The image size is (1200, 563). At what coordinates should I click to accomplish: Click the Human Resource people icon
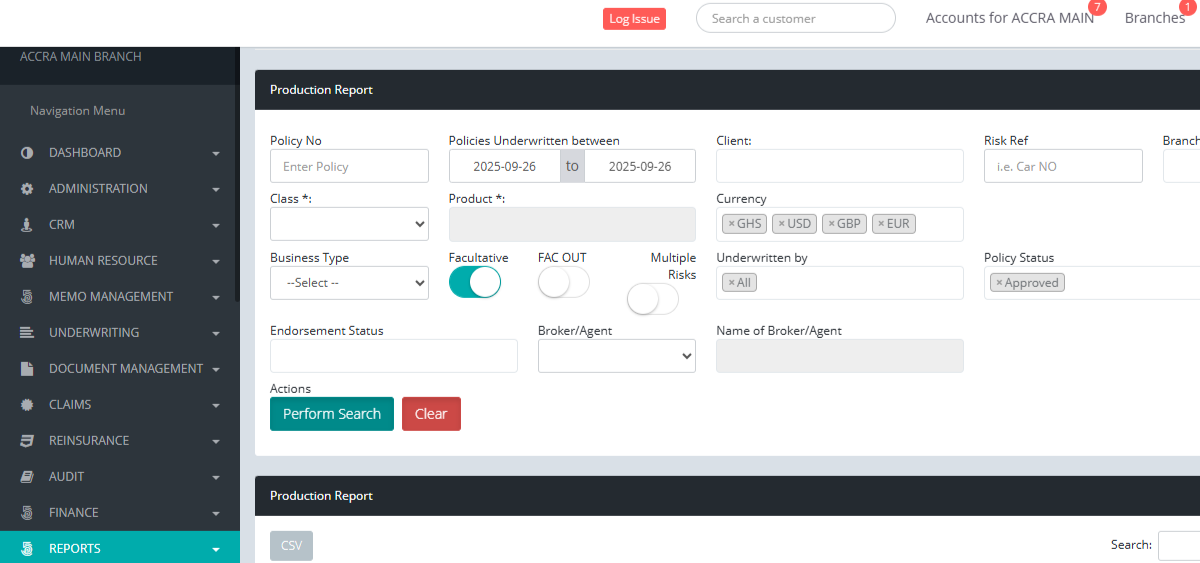pos(27,261)
